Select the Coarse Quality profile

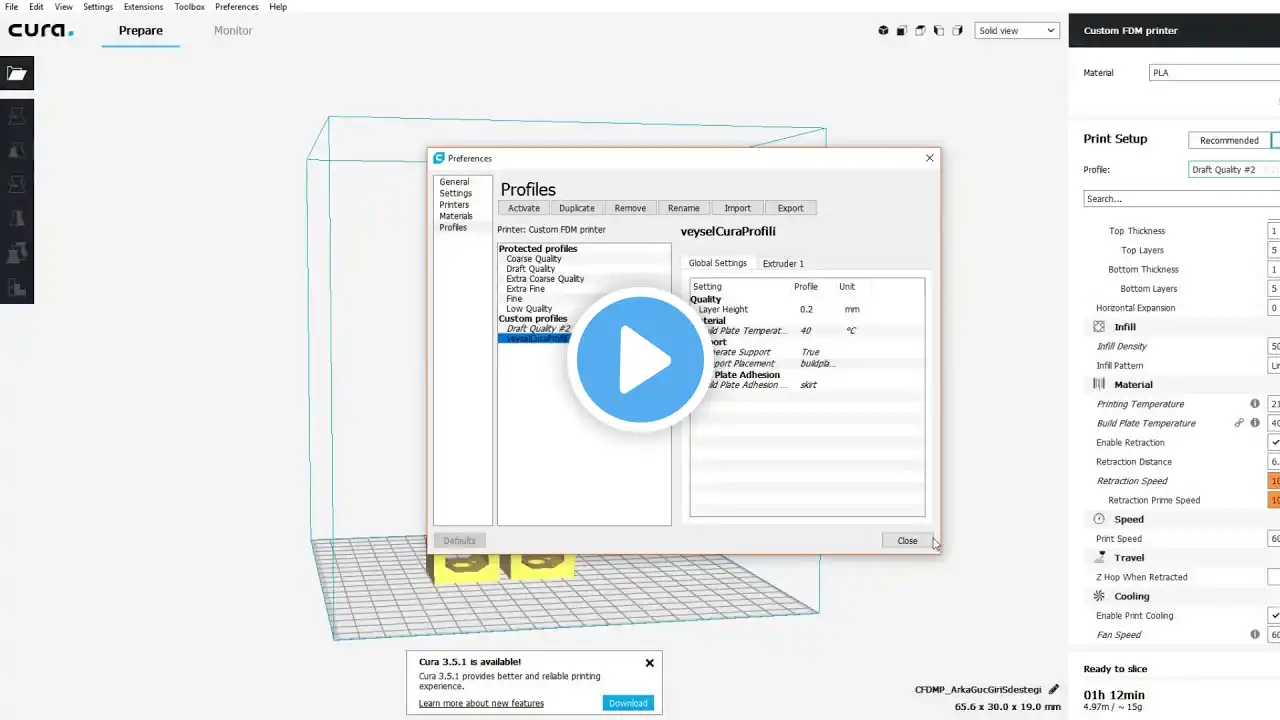pyautogui.click(x=534, y=259)
